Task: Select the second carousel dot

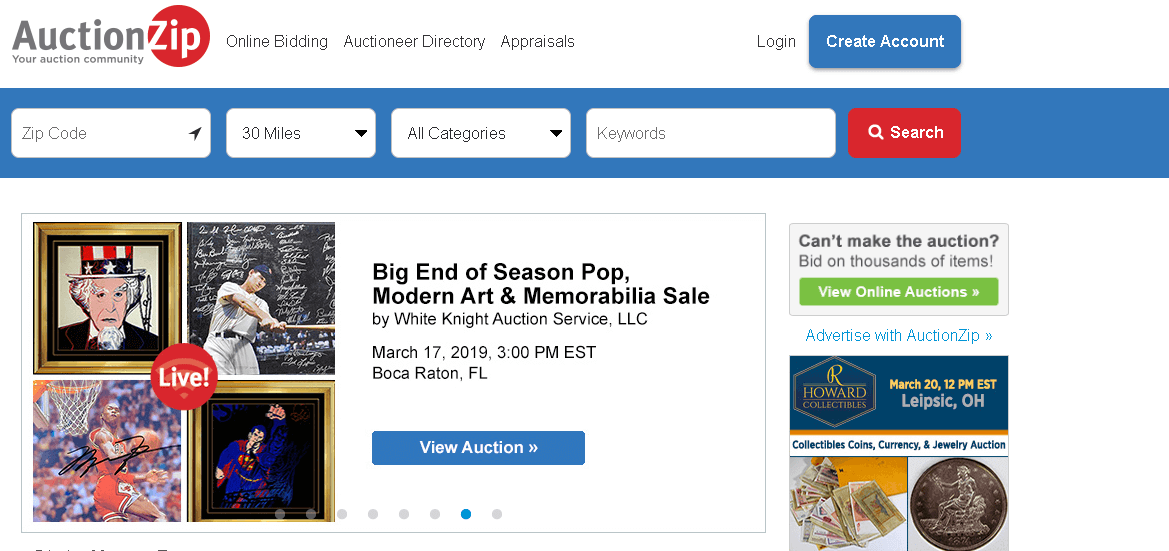Action: (x=311, y=514)
